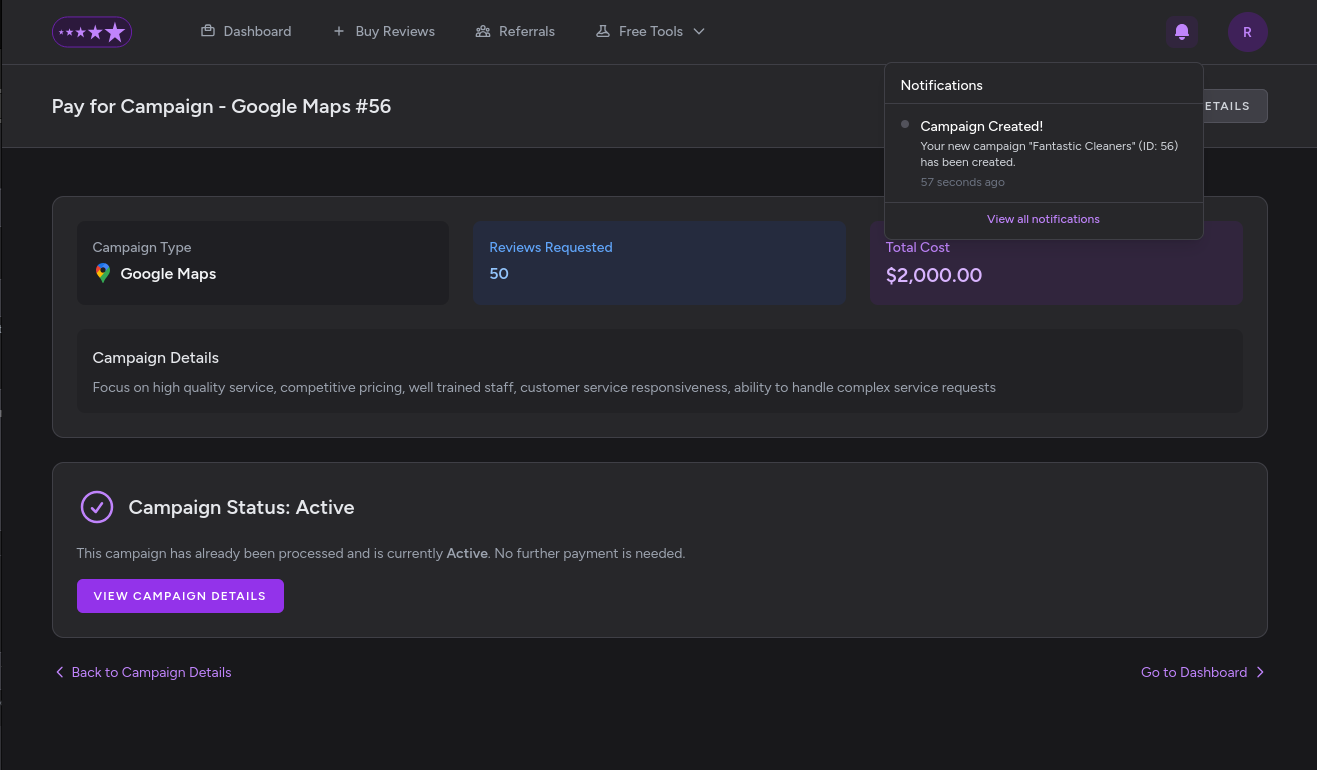Click the Go to Dashboard link

click(x=1192, y=672)
